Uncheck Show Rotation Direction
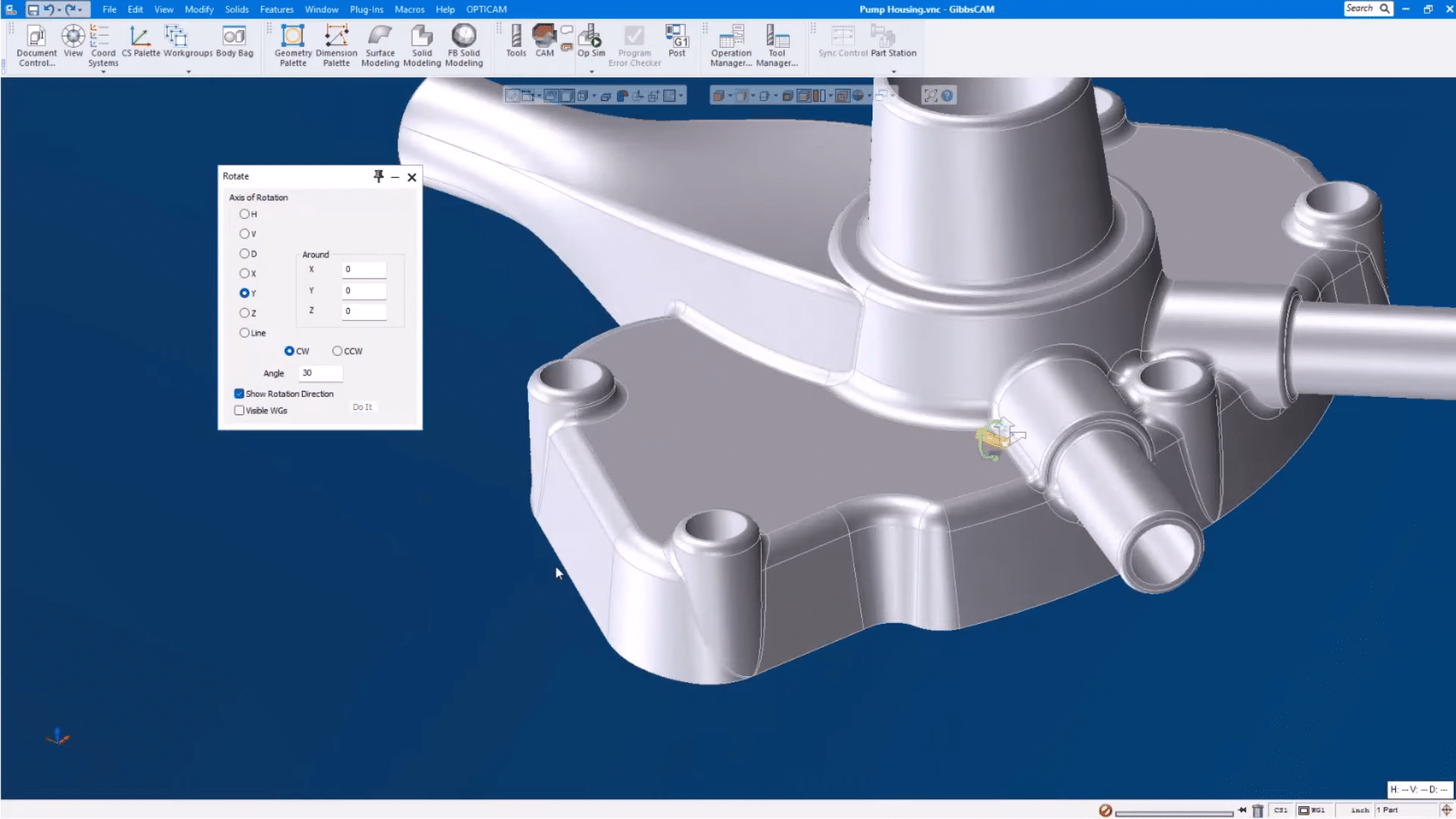Viewport: 1456px width, 819px height. (240, 394)
